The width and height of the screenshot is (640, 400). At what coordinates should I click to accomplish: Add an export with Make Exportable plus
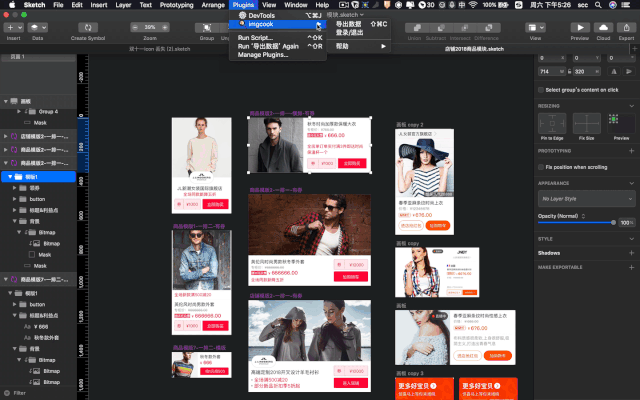[x=631, y=267]
